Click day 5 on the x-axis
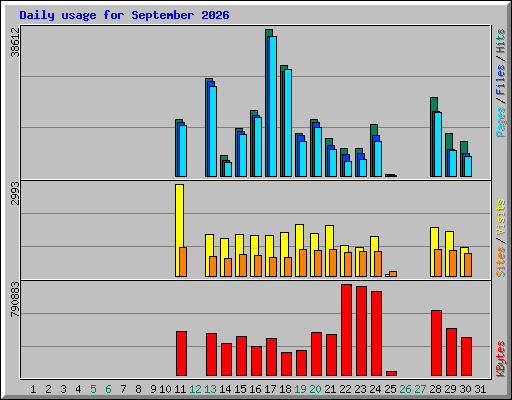The height and width of the screenshot is (400, 512). pyautogui.click(x=93, y=389)
